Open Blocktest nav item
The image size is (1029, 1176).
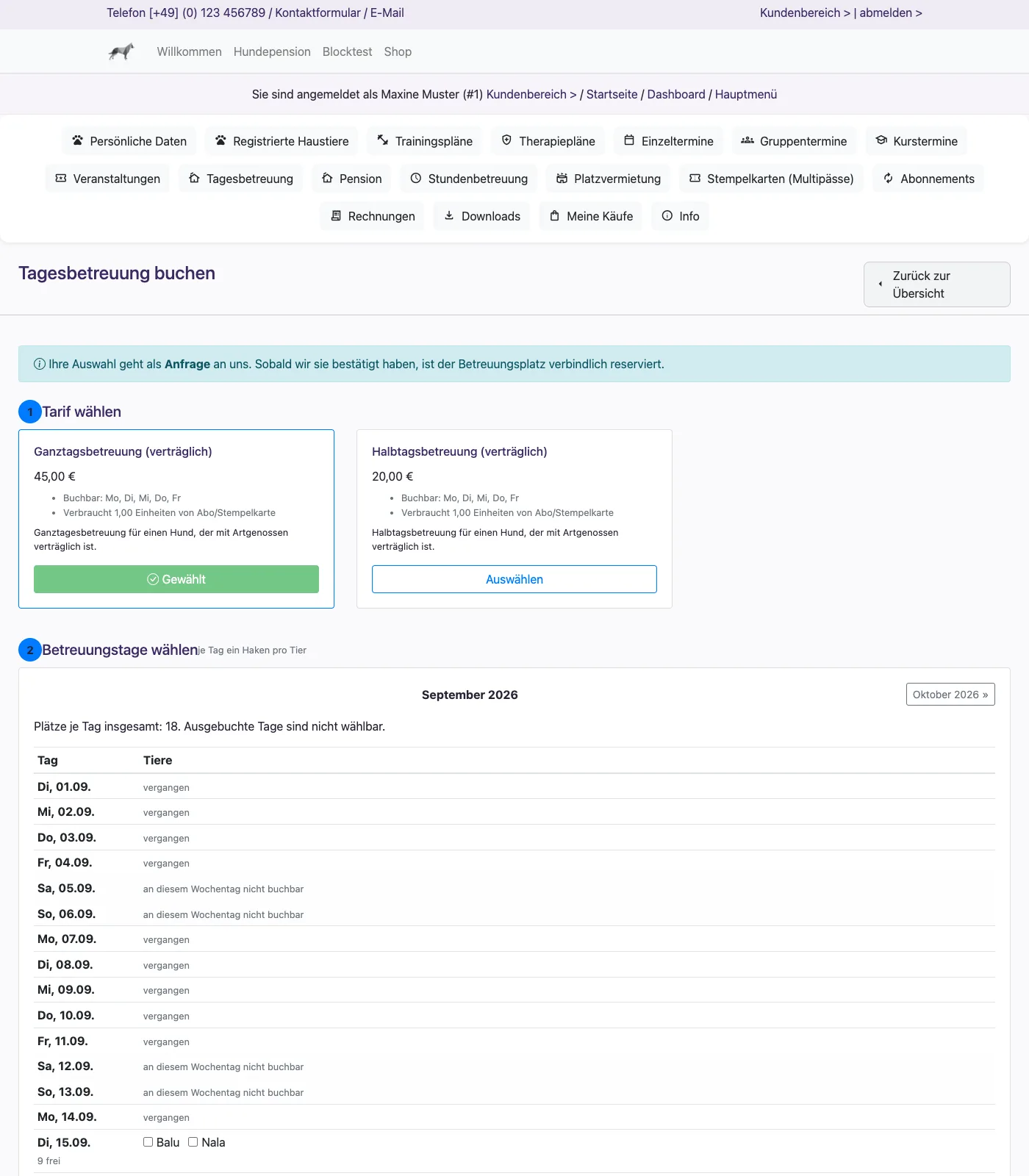[x=348, y=51]
